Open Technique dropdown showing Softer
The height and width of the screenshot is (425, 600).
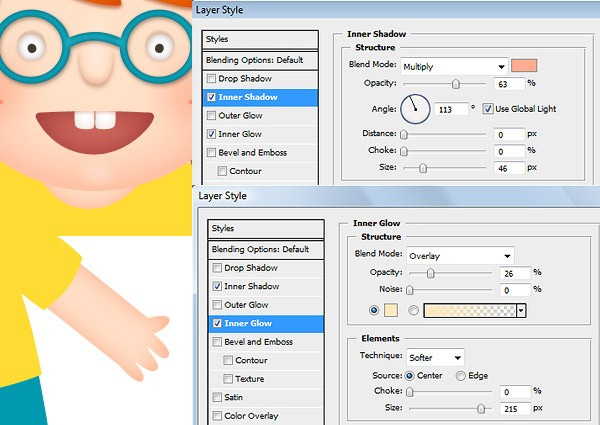pos(435,358)
